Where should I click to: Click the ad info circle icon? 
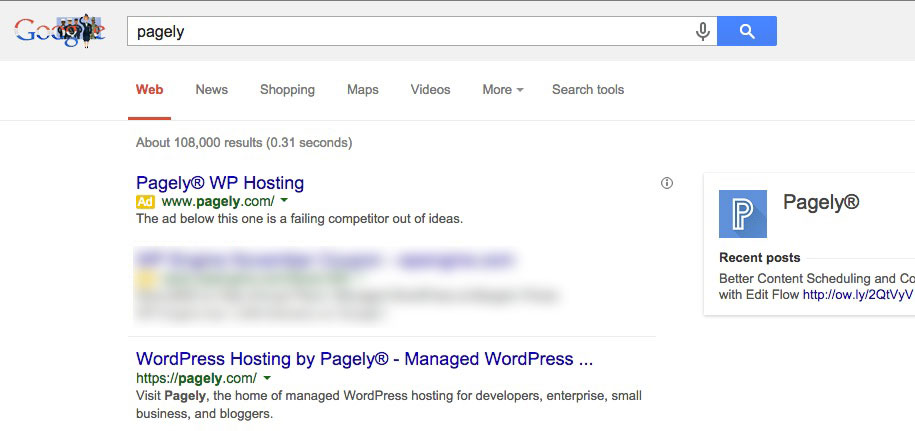tap(666, 183)
